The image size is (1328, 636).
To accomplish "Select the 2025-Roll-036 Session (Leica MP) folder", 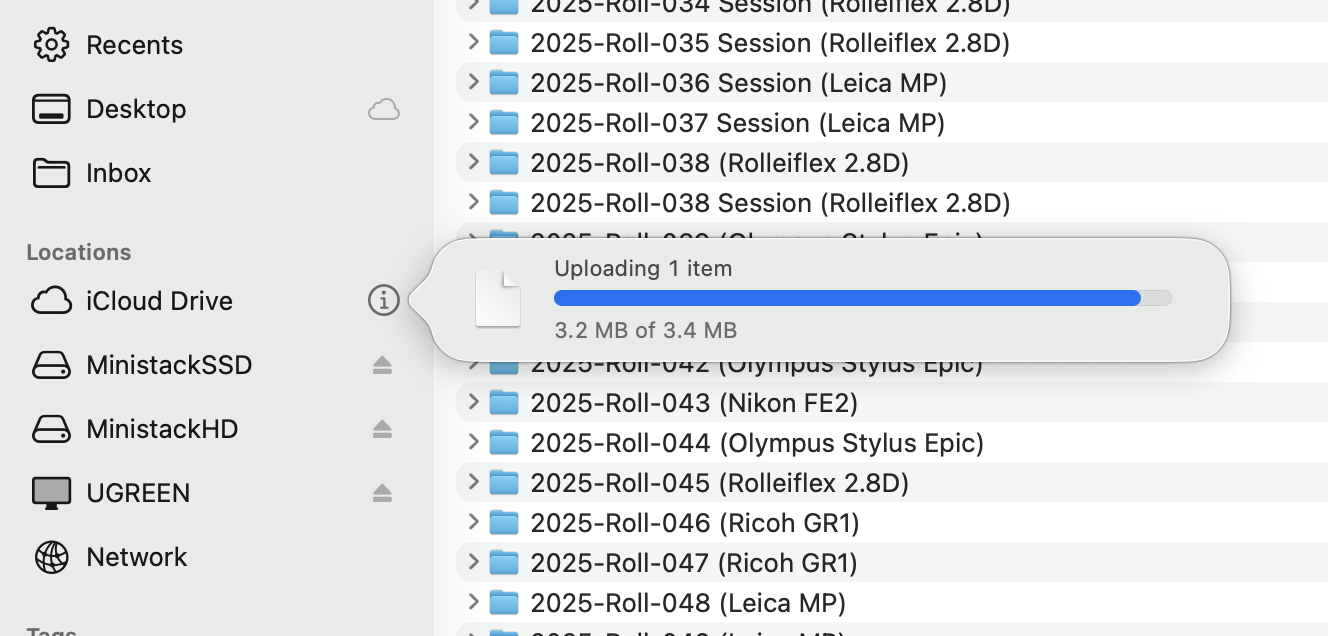I will coord(737,83).
